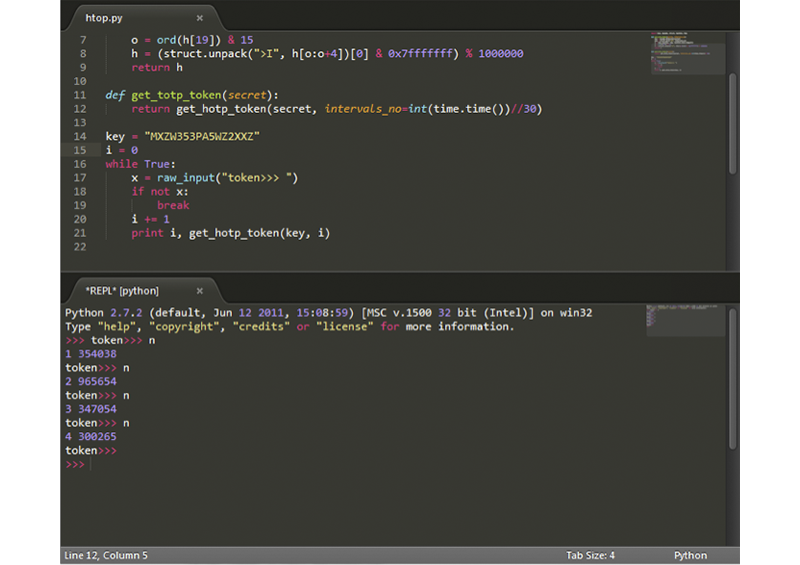Screen dimensions: 800x565
Task: Click line number 22 in gutter
Action: (80, 247)
